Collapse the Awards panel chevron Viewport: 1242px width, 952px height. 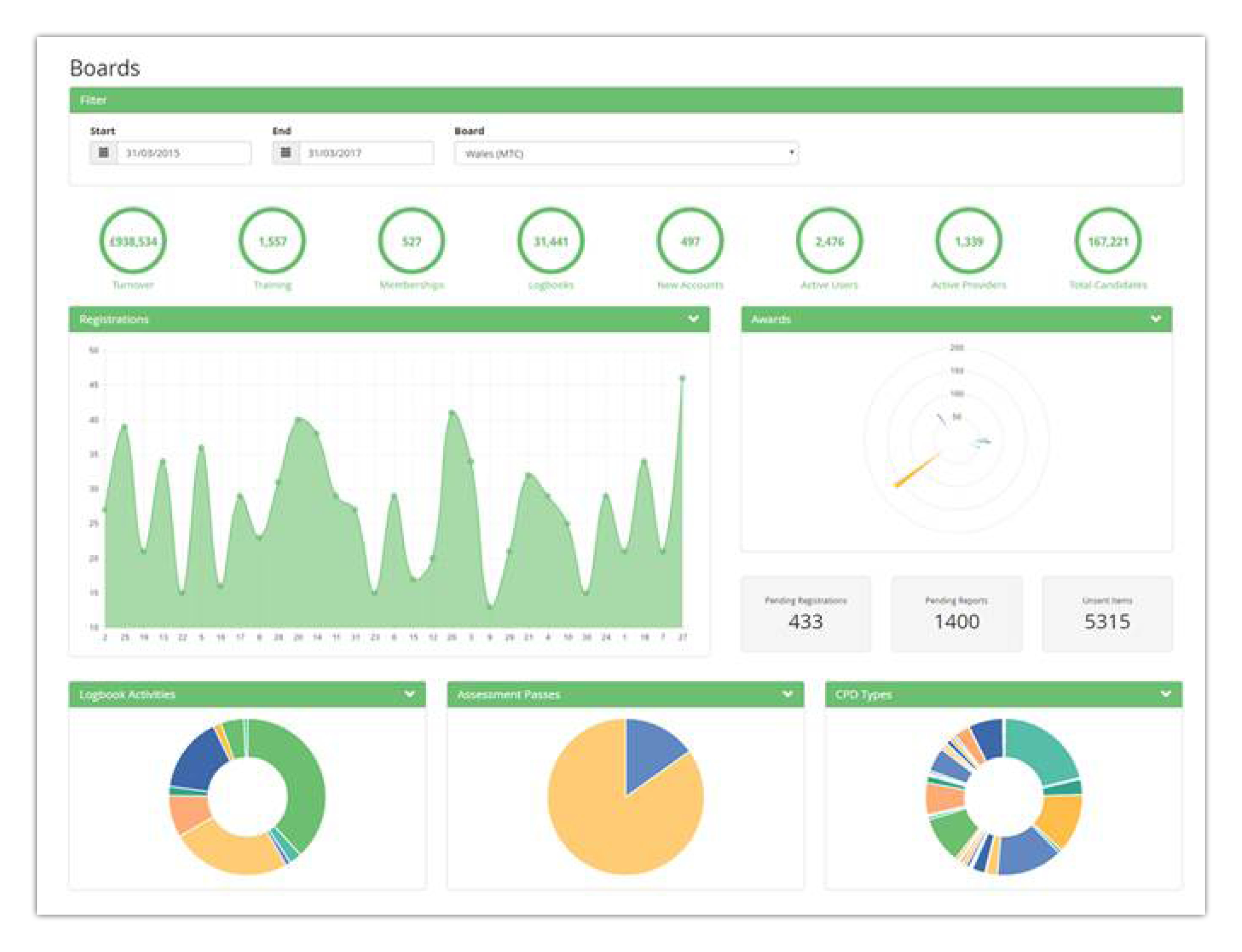coord(1155,319)
